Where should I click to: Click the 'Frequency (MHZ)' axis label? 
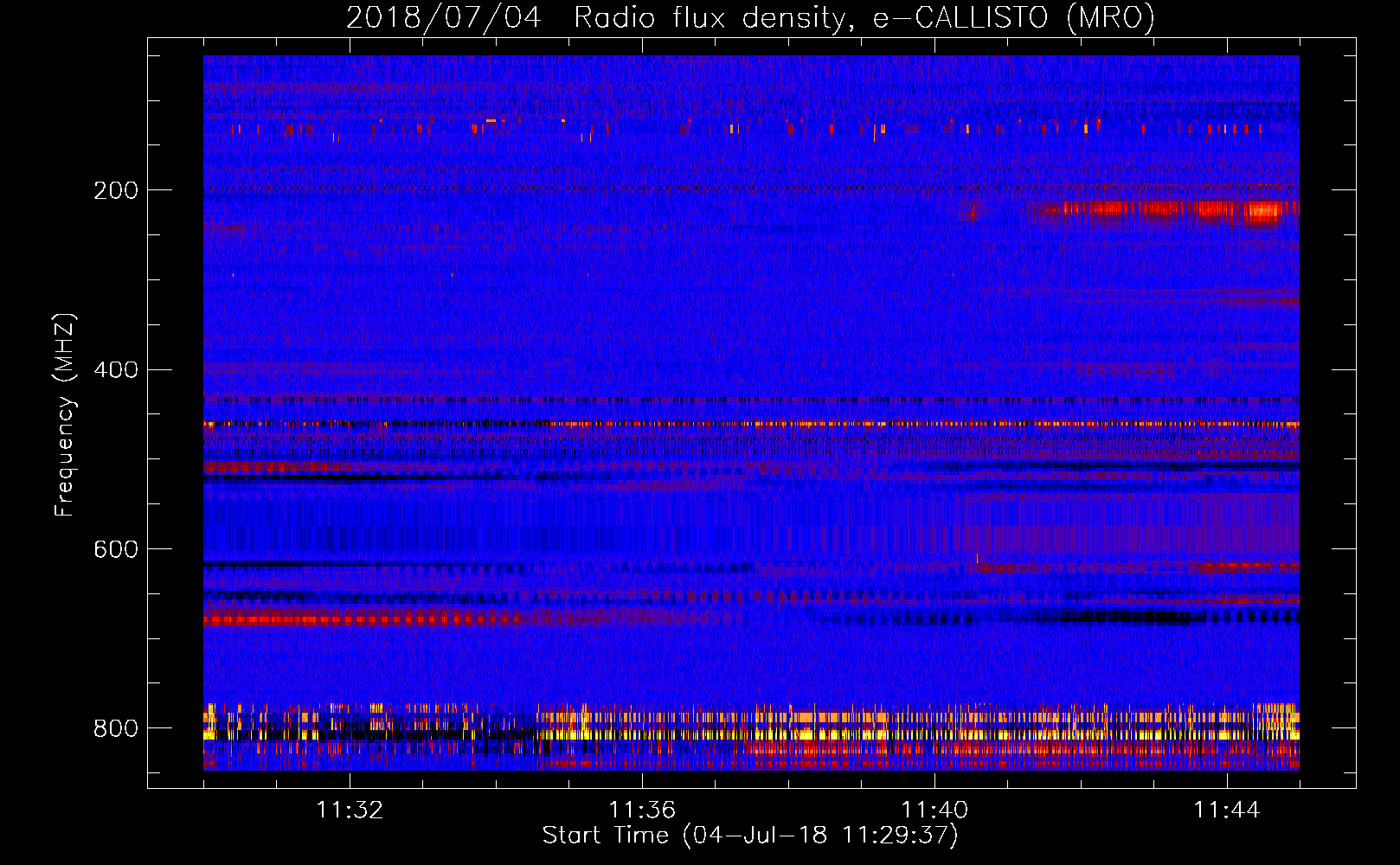click(x=65, y=415)
